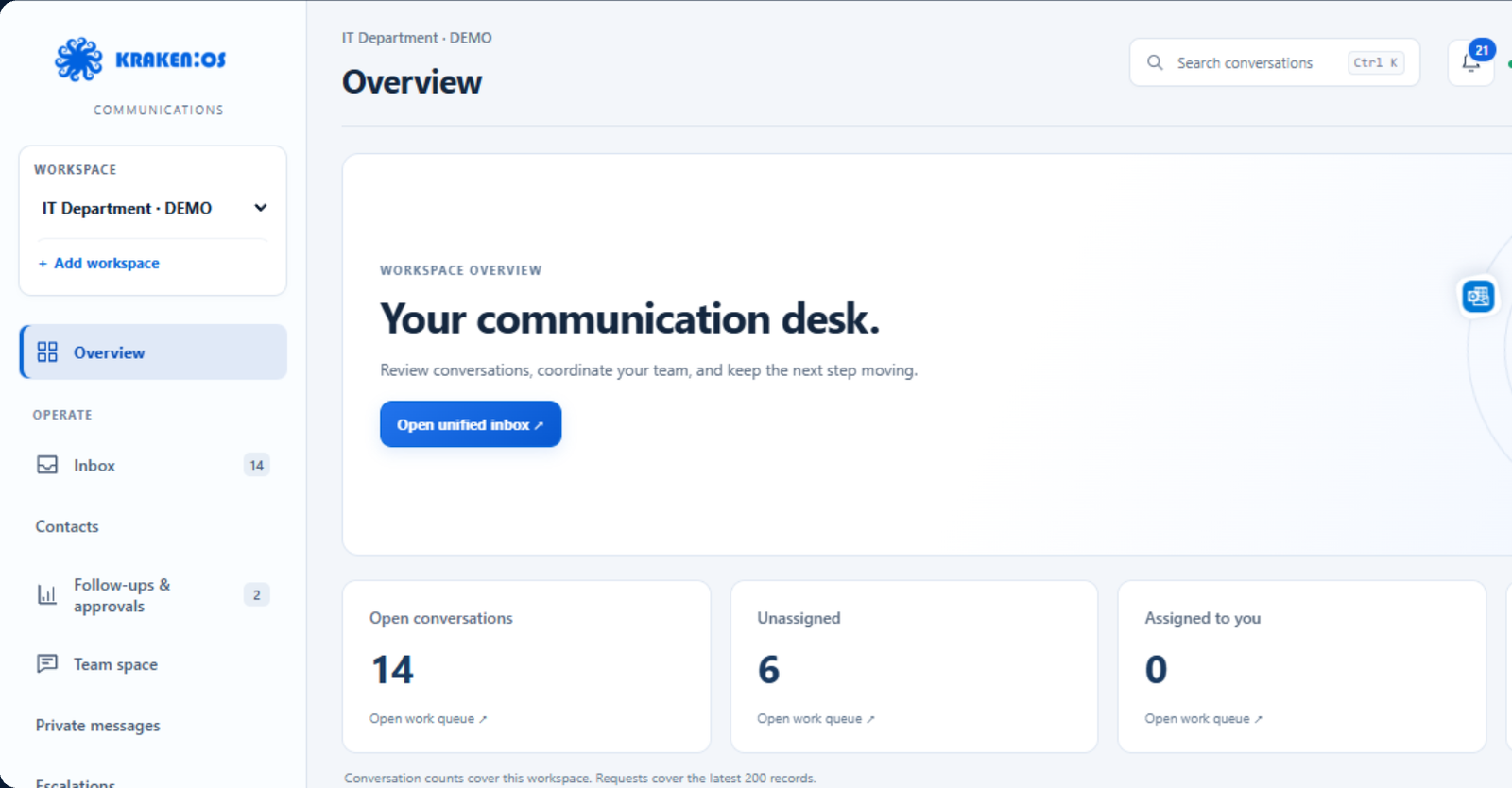The width and height of the screenshot is (1512, 788).
Task: Open the notifications bell icon
Action: point(1470,63)
